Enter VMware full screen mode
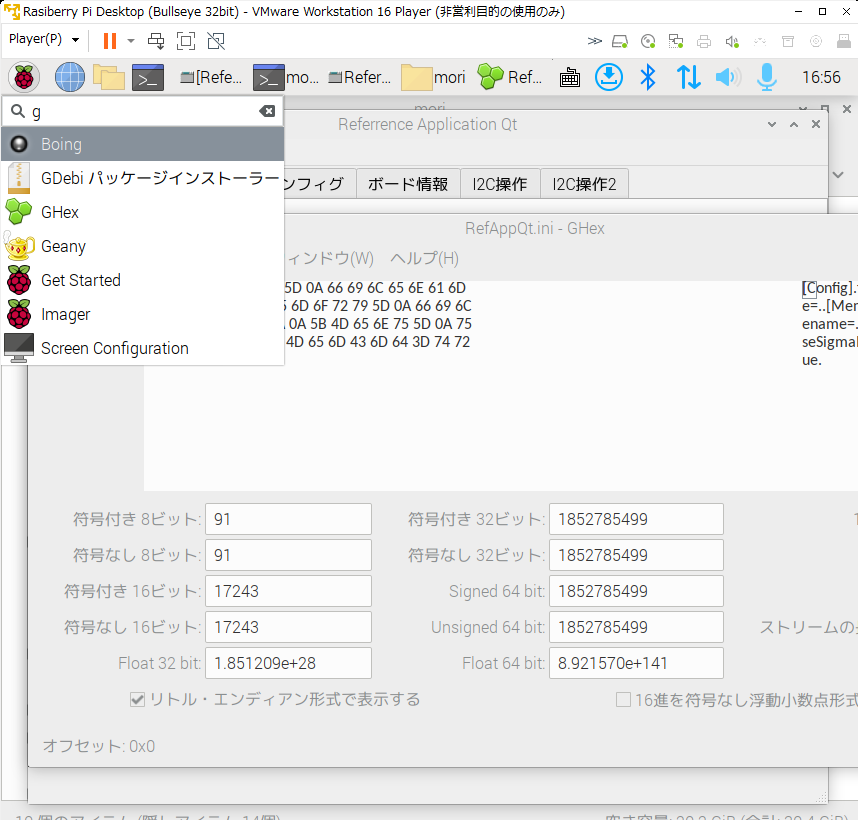Screen dimensions: 858x820 tap(186, 40)
